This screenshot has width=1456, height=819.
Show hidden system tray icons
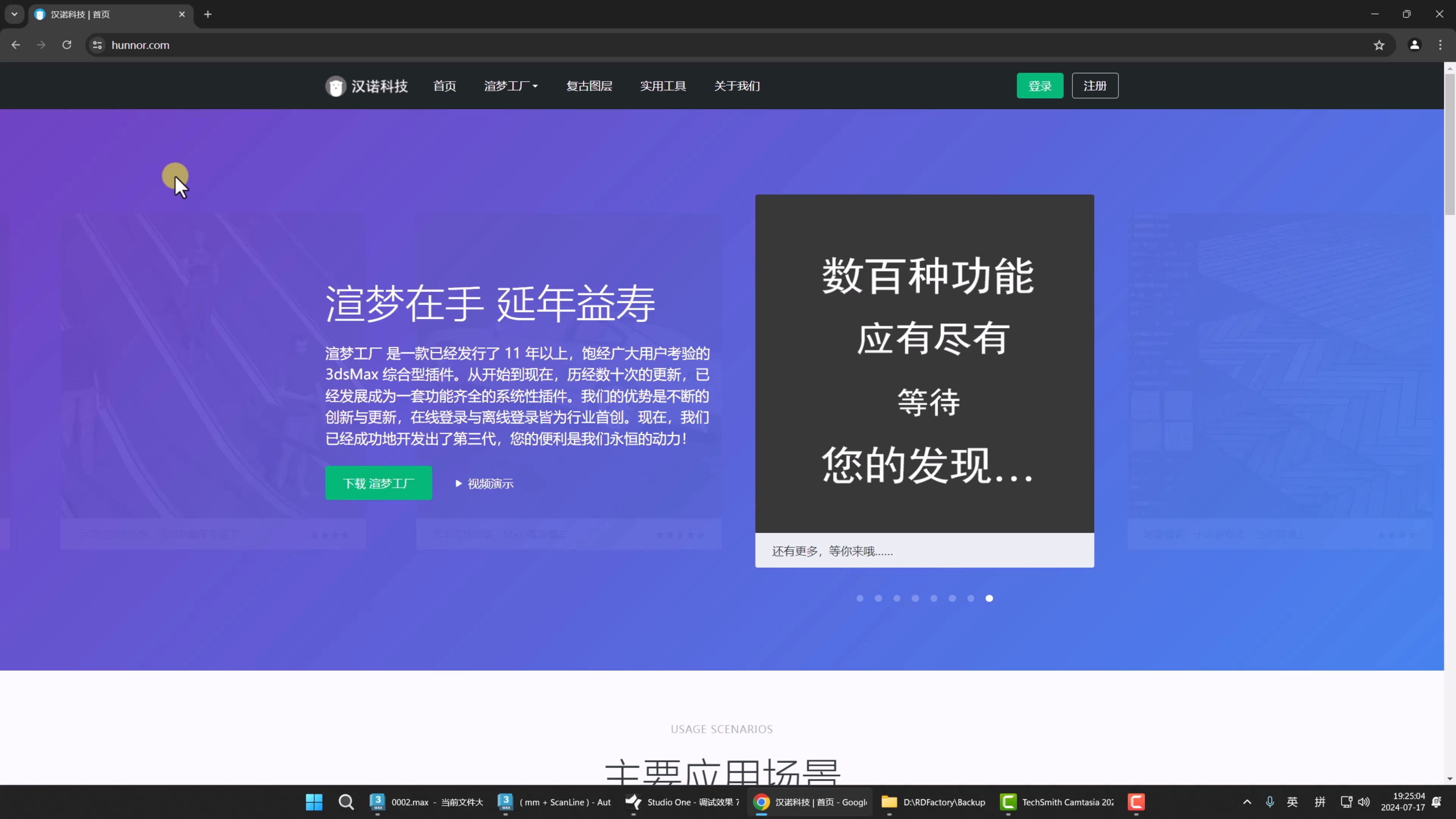[1247, 802]
